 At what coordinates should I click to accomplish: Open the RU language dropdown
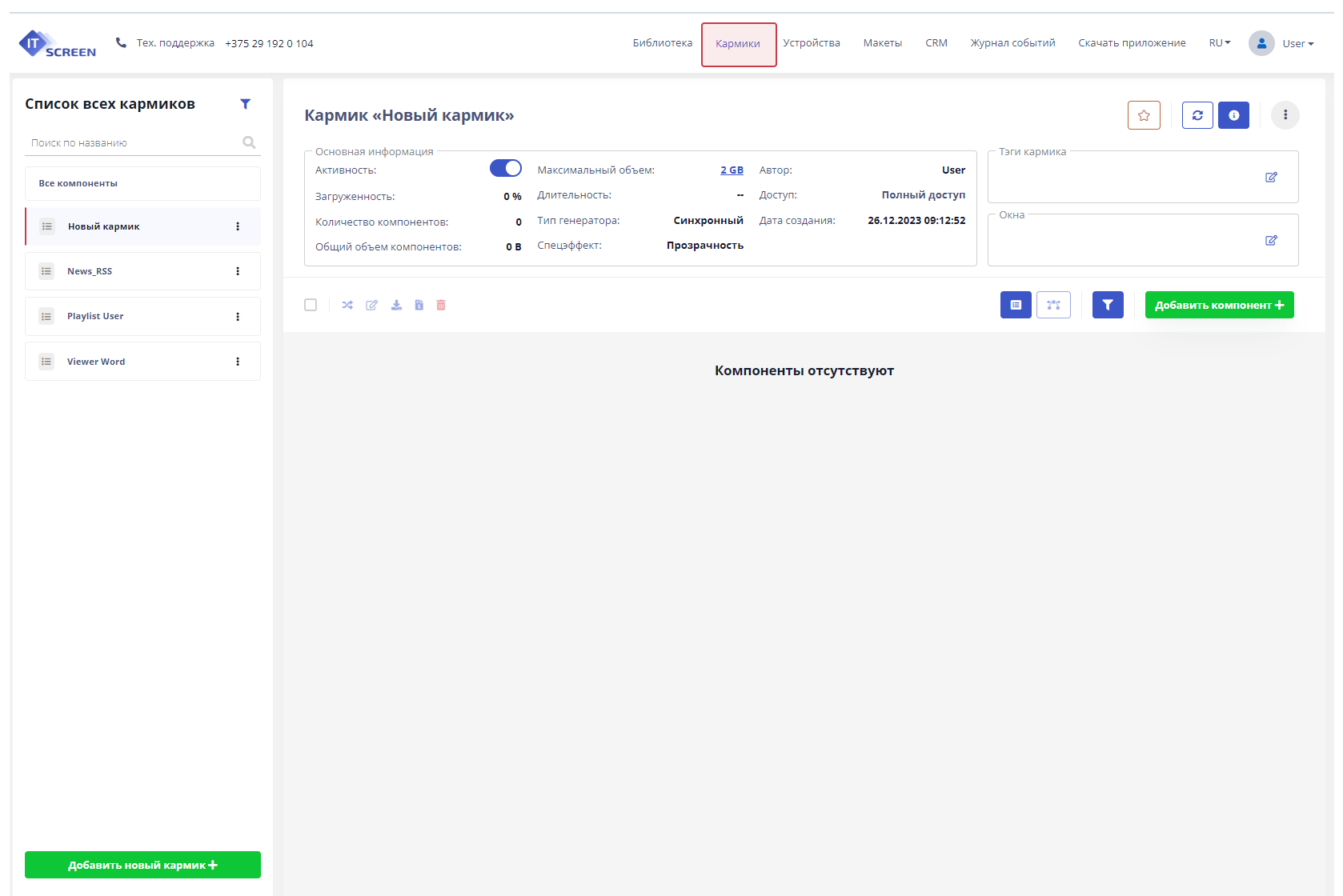coord(1219,43)
